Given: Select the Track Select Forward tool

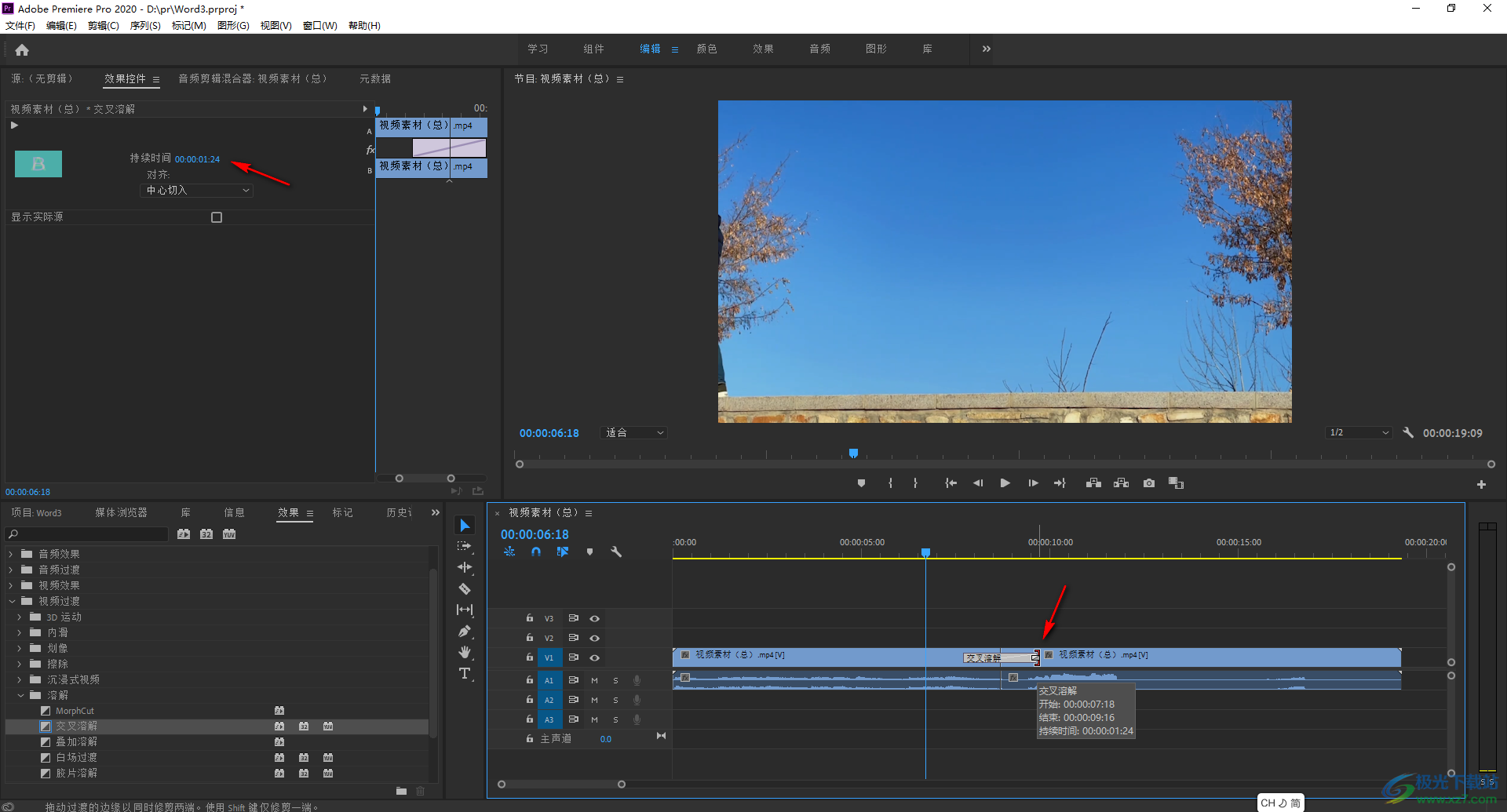Looking at the screenshot, I should 465,546.
